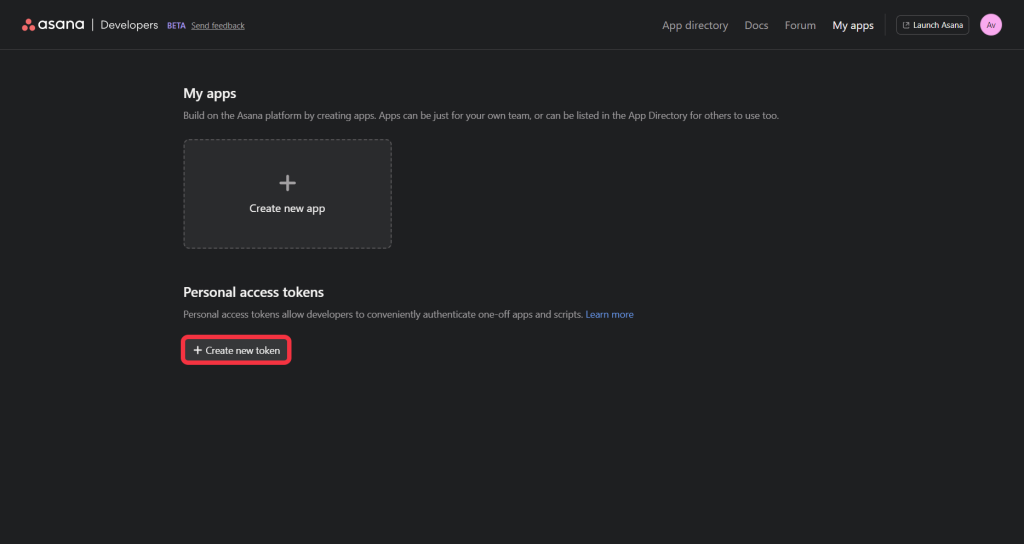The image size is (1024, 544).
Task: Open the Send feedback link
Action: [x=218, y=26]
